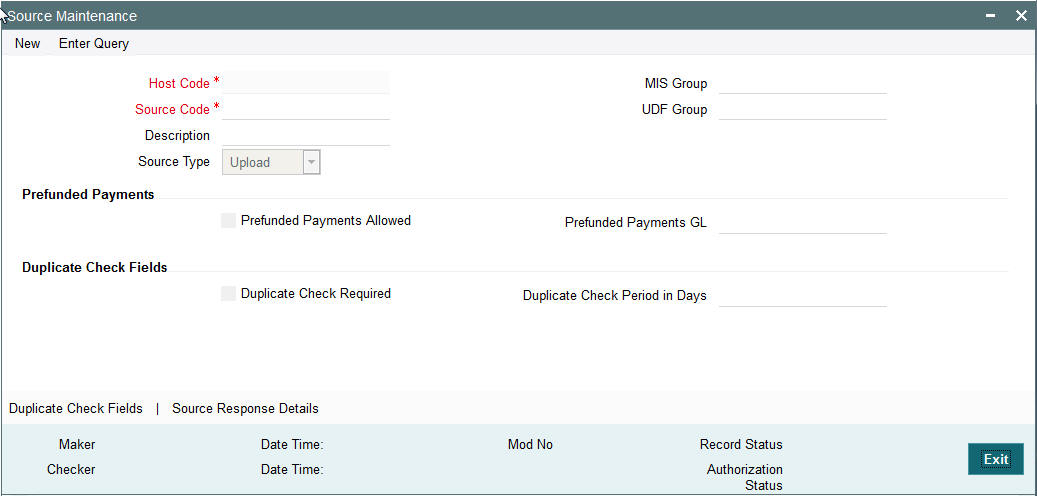Click the UDF Group label

click(675, 109)
